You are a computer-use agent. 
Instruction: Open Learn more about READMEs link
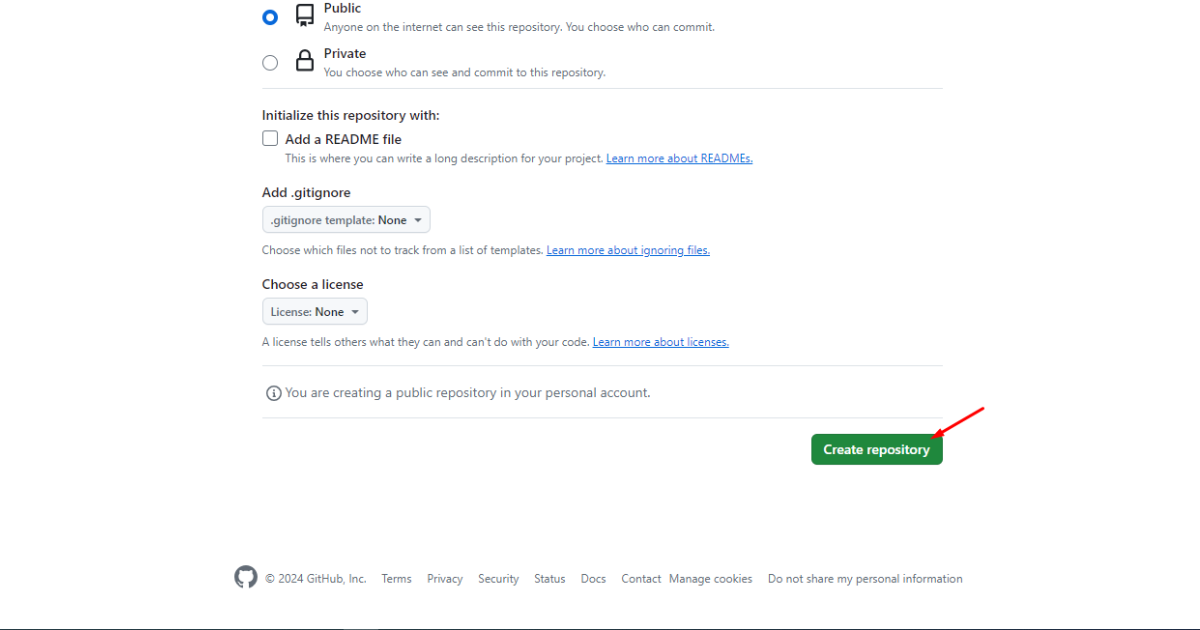pyautogui.click(x=679, y=158)
